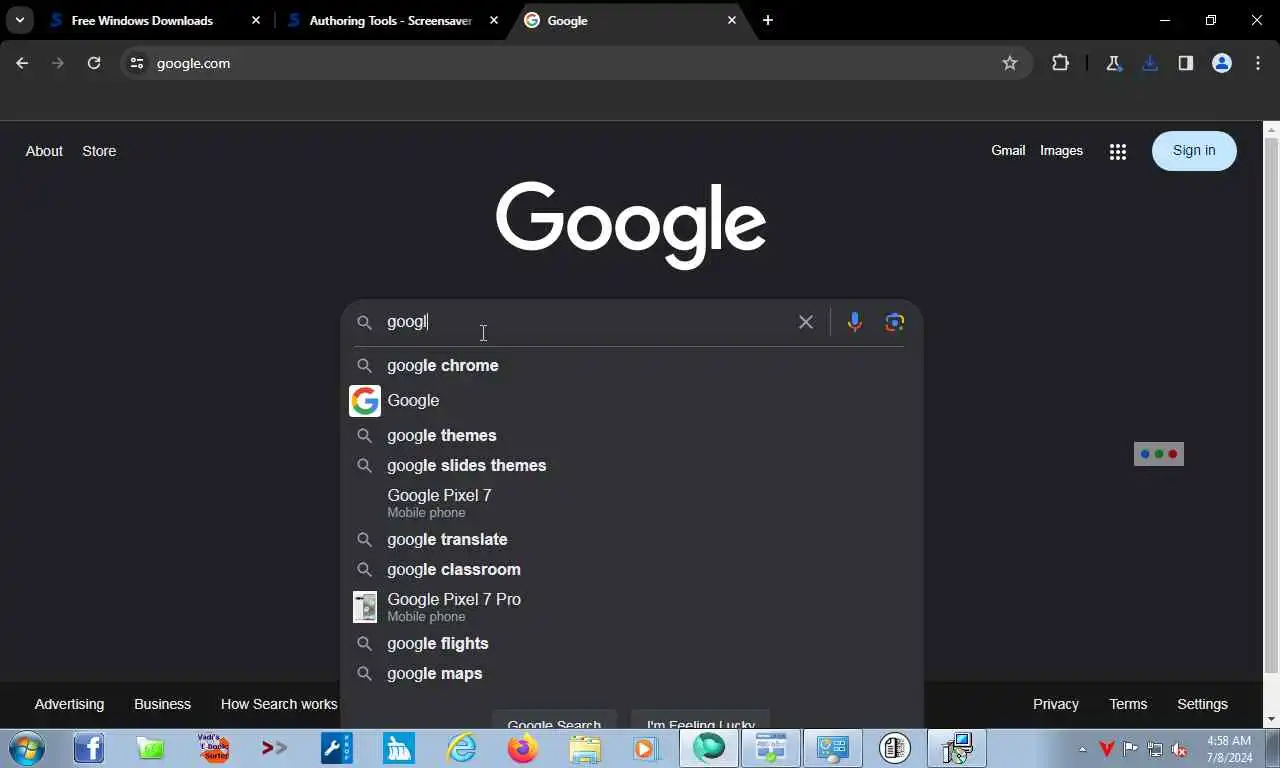This screenshot has width=1280, height=768.
Task: Choose the 'google classroom' suggestion
Action: point(631,569)
